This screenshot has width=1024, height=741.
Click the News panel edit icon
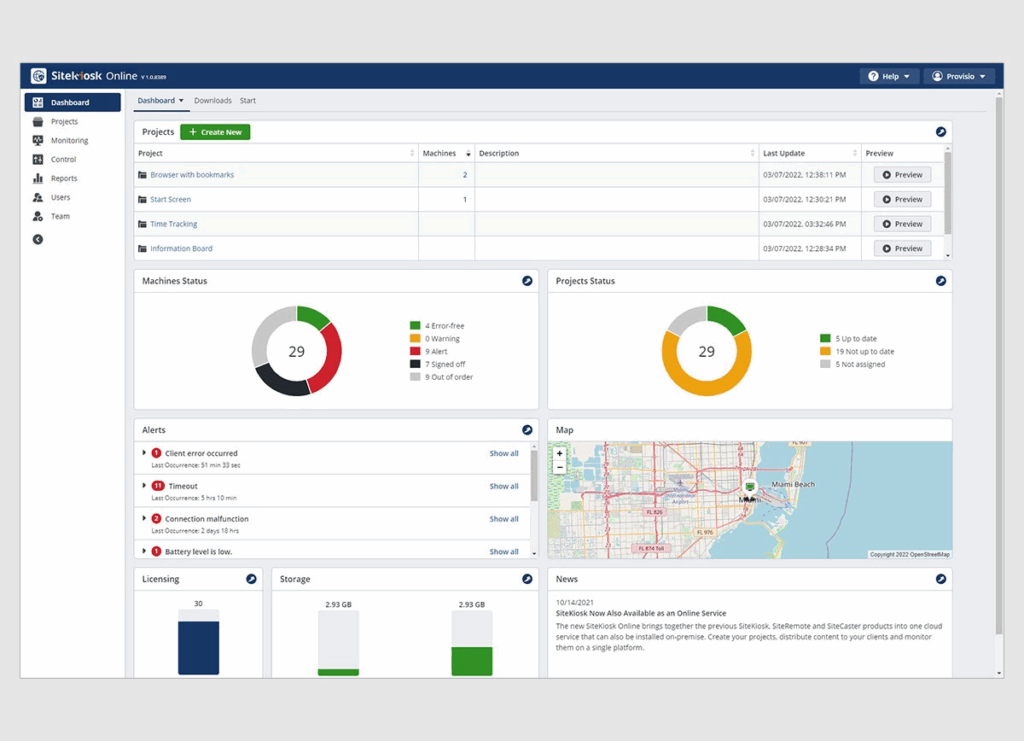[940, 579]
